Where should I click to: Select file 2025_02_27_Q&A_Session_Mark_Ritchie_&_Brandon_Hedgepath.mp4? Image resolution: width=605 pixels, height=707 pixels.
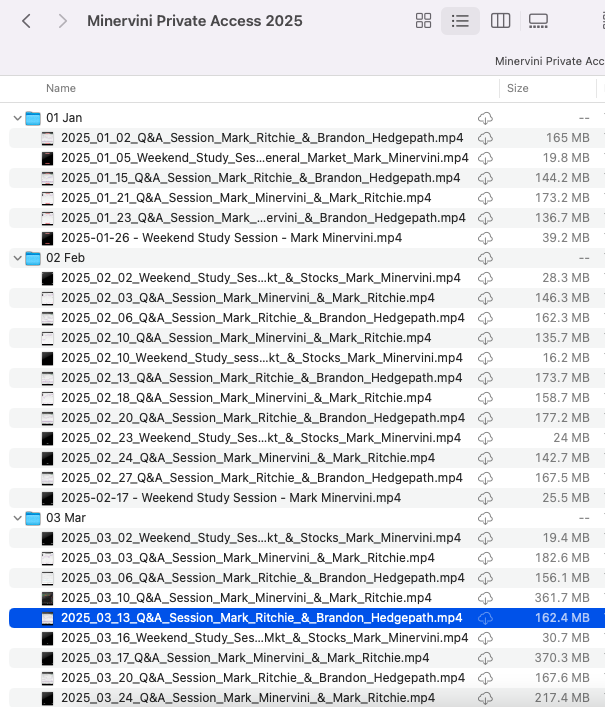[262, 477]
